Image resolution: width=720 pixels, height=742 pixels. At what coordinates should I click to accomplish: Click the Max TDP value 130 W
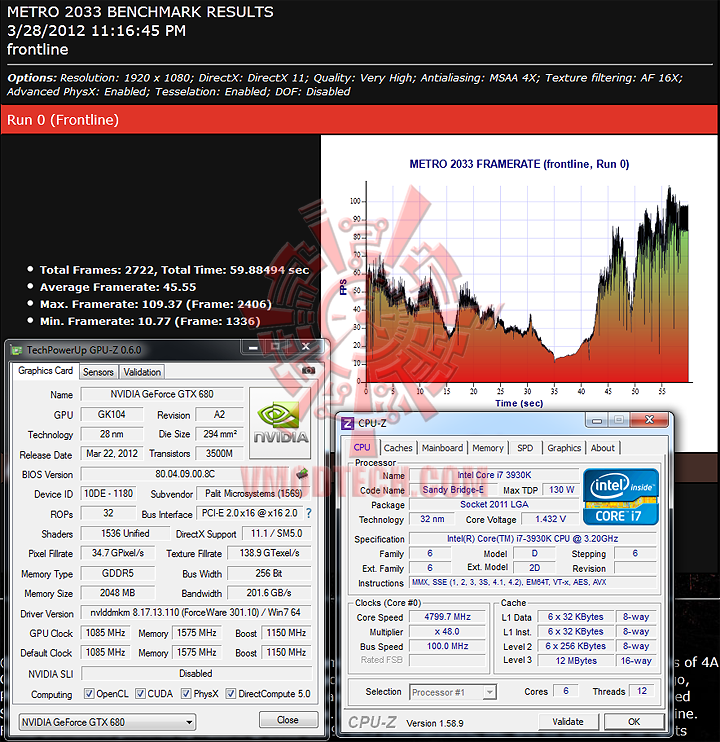click(x=561, y=490)
